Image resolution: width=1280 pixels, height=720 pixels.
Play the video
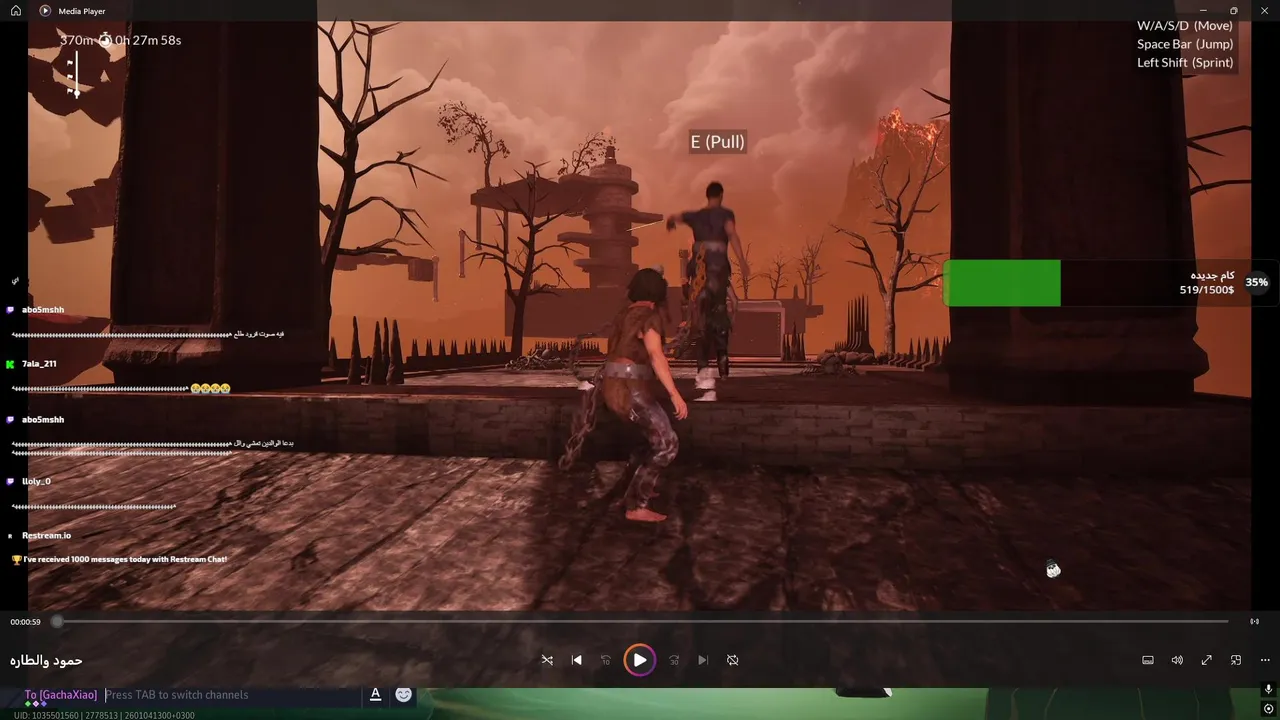[x=639, y=660]
